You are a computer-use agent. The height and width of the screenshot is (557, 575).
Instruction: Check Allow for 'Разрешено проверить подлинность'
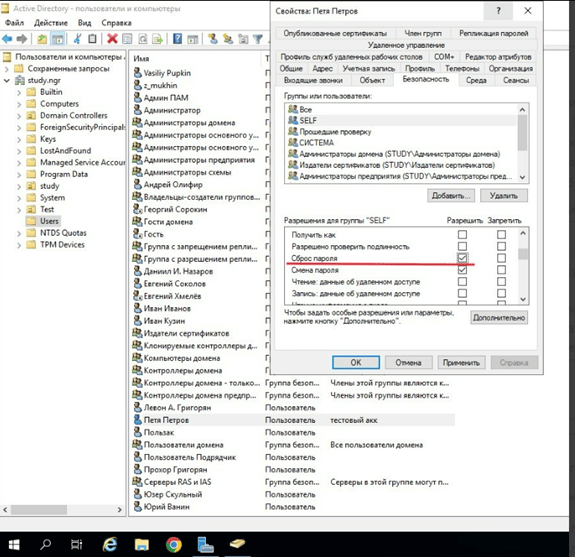[x=462, y=246]
